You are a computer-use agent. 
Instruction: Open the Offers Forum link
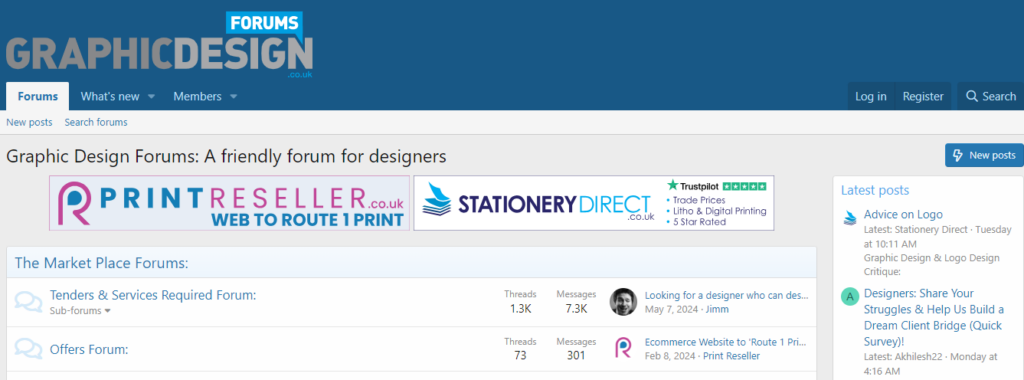89,349
